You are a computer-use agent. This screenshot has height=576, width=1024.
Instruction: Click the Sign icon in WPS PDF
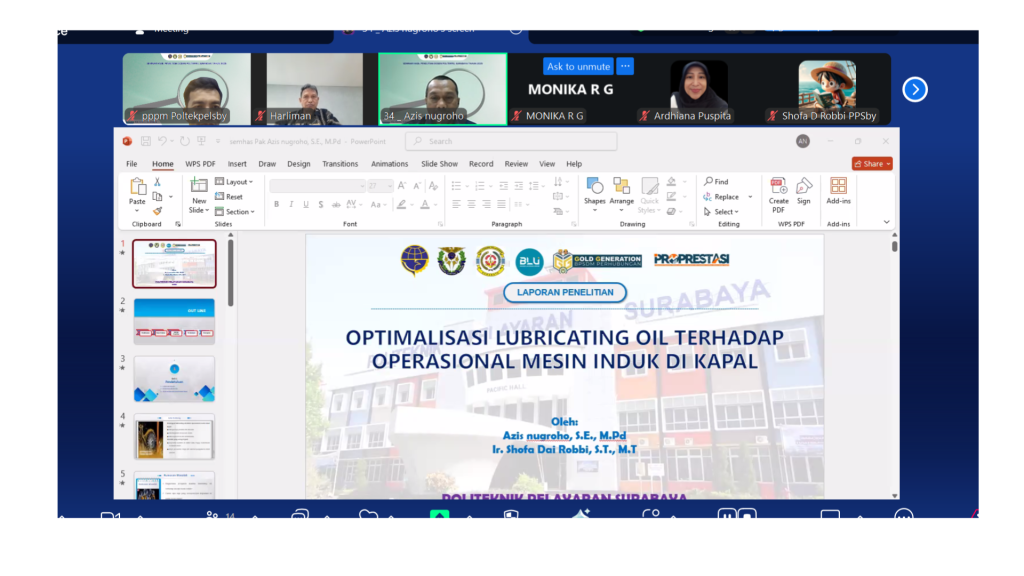804,187
